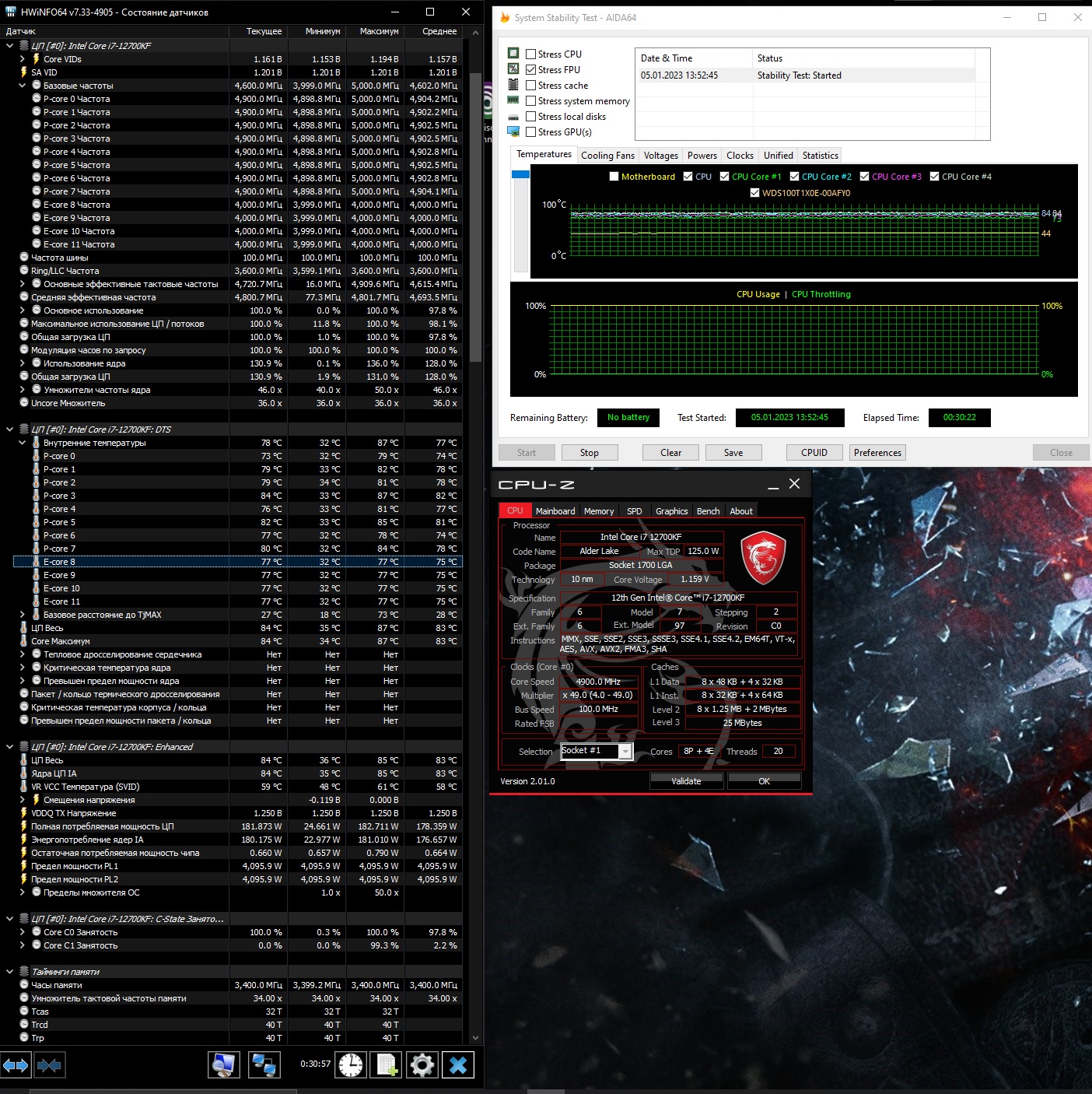Click the CPUID button in AIDA64

[x=814, y=453]
